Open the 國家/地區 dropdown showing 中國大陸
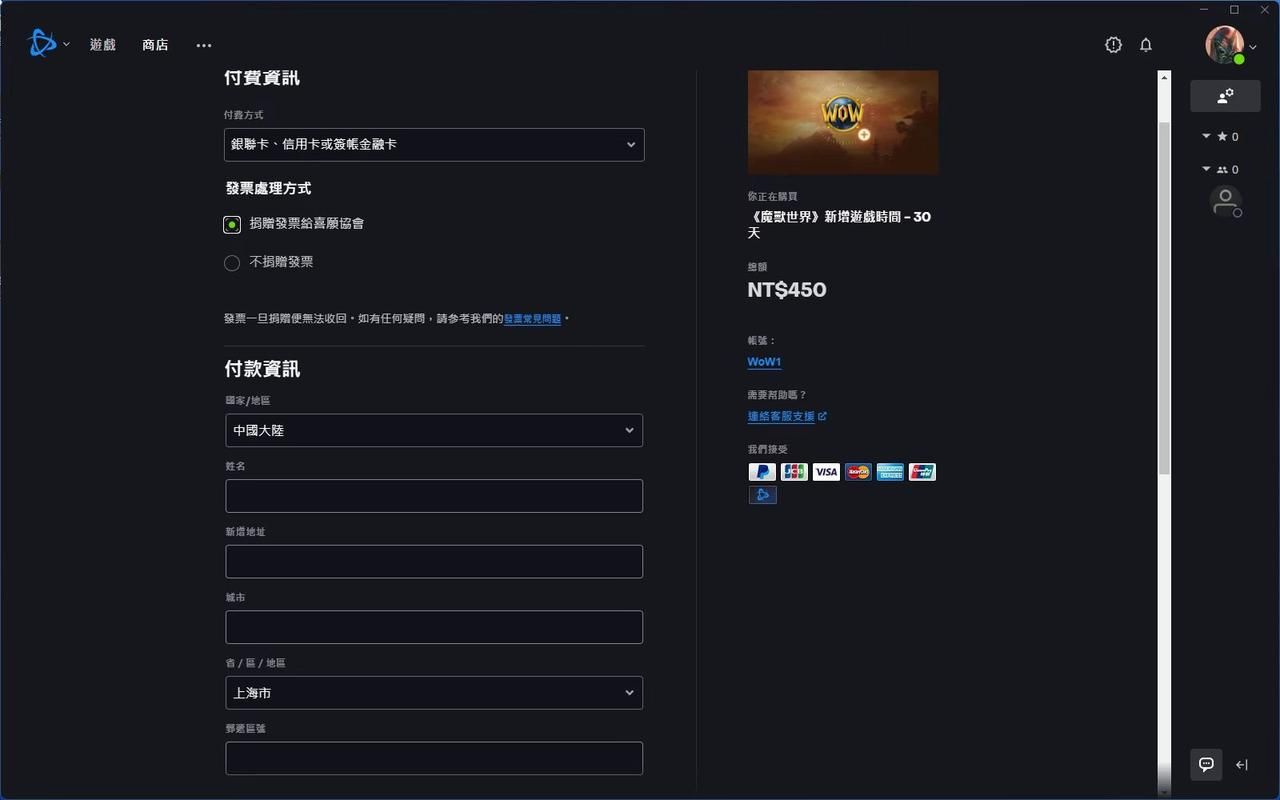 [x=434, y=430]
